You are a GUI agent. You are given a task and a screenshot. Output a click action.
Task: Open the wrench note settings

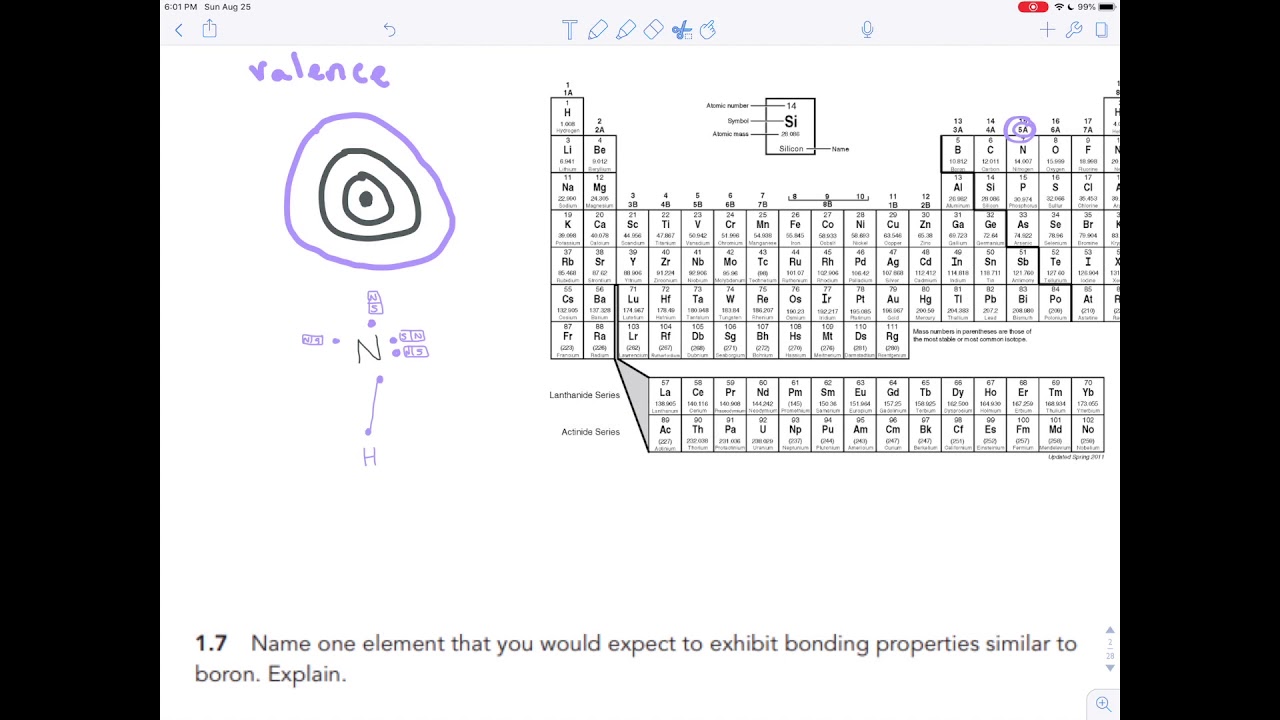click(1074, 30)
